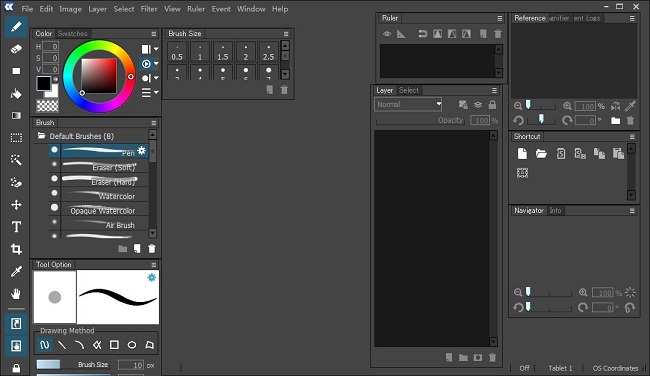Viewport: 650px width, 376px height.
Task: Select the filled Shape rectangle tool
Action: pyautogui.click(x=16, y=71)
